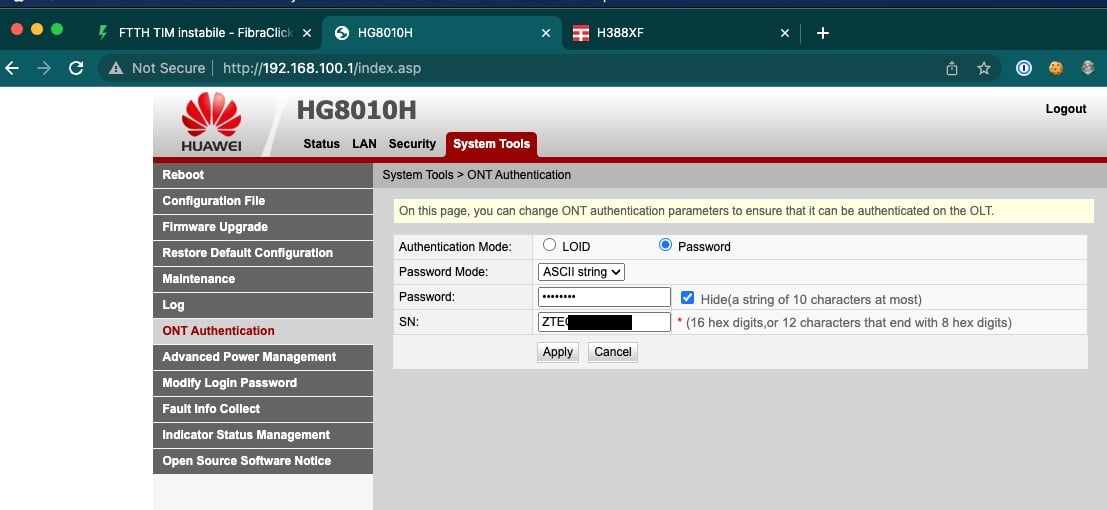
Task: Open the Security menu tab
Action: click(x=412, y=144)
